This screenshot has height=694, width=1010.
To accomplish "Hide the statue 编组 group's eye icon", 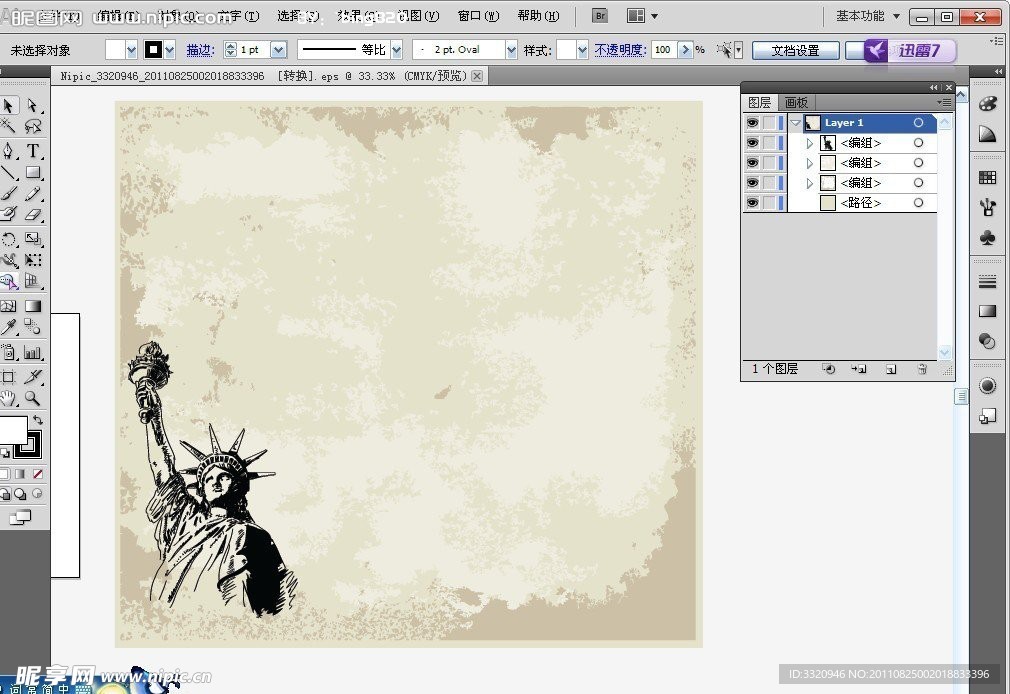I will [752, 142].
